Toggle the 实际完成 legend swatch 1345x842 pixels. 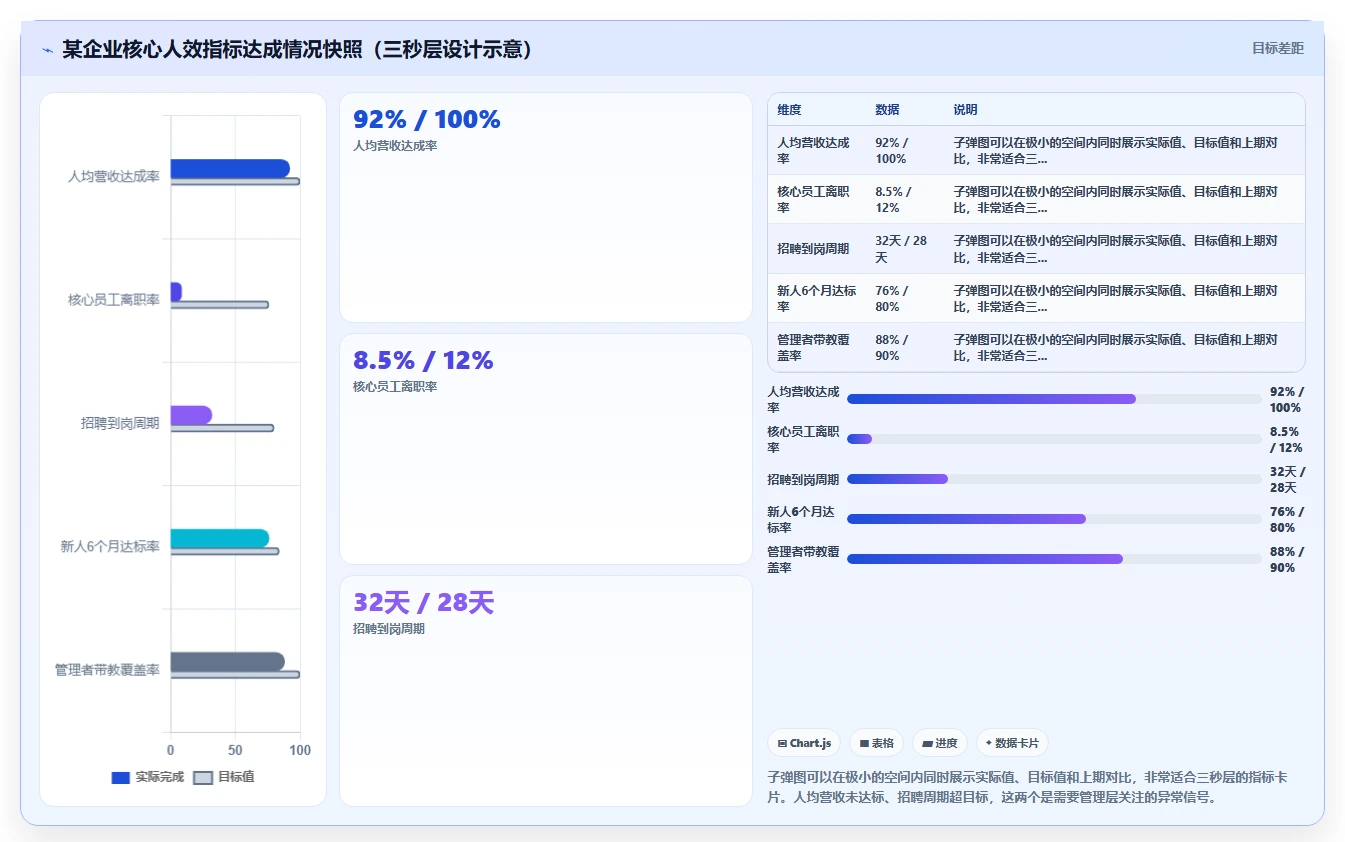coord(121,777)
